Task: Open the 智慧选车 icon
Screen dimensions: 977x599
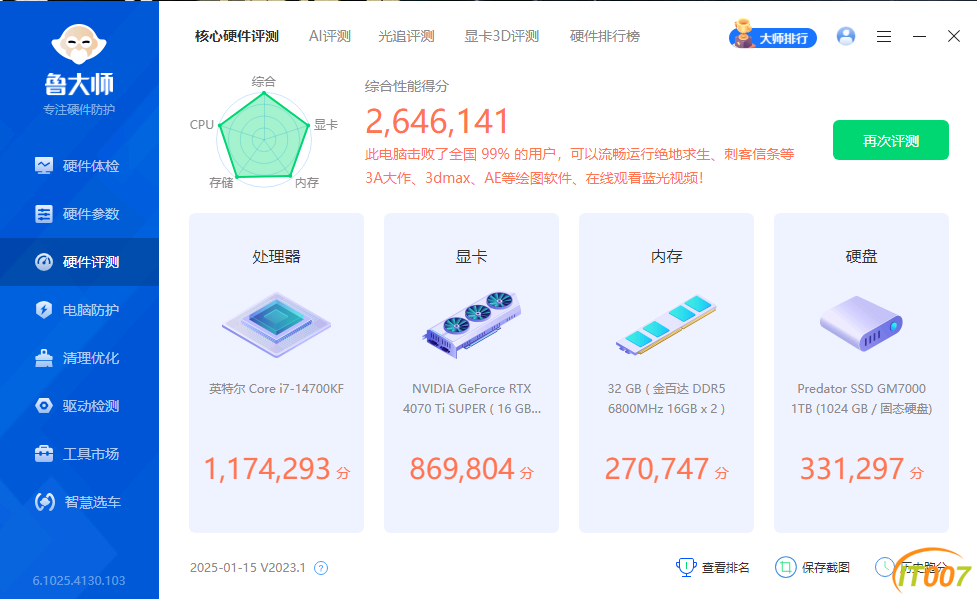Action: pyautogui.click(x=44, y=502)
